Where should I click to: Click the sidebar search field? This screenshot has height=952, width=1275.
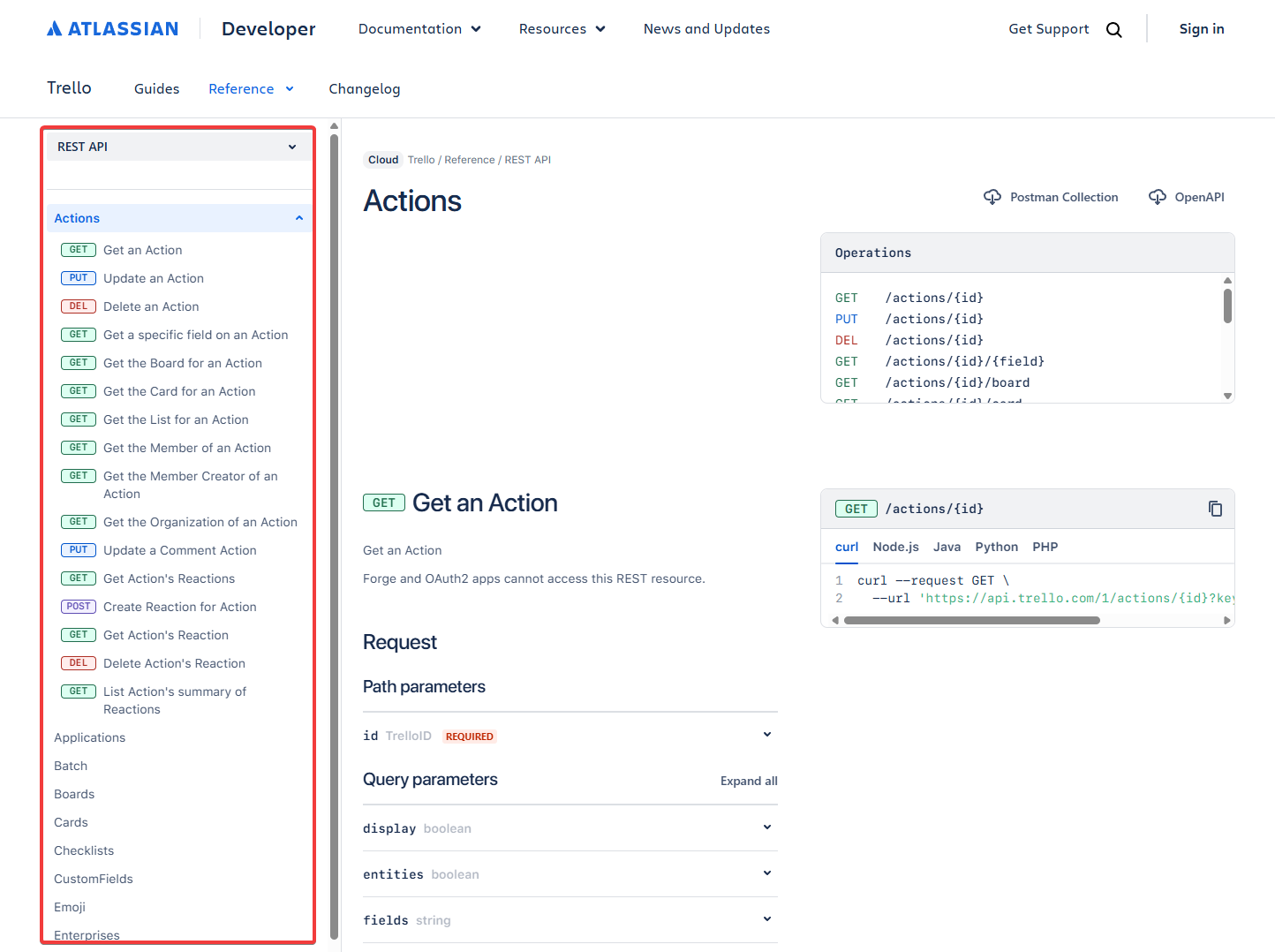pyautogui.click(x=178, y=175)
